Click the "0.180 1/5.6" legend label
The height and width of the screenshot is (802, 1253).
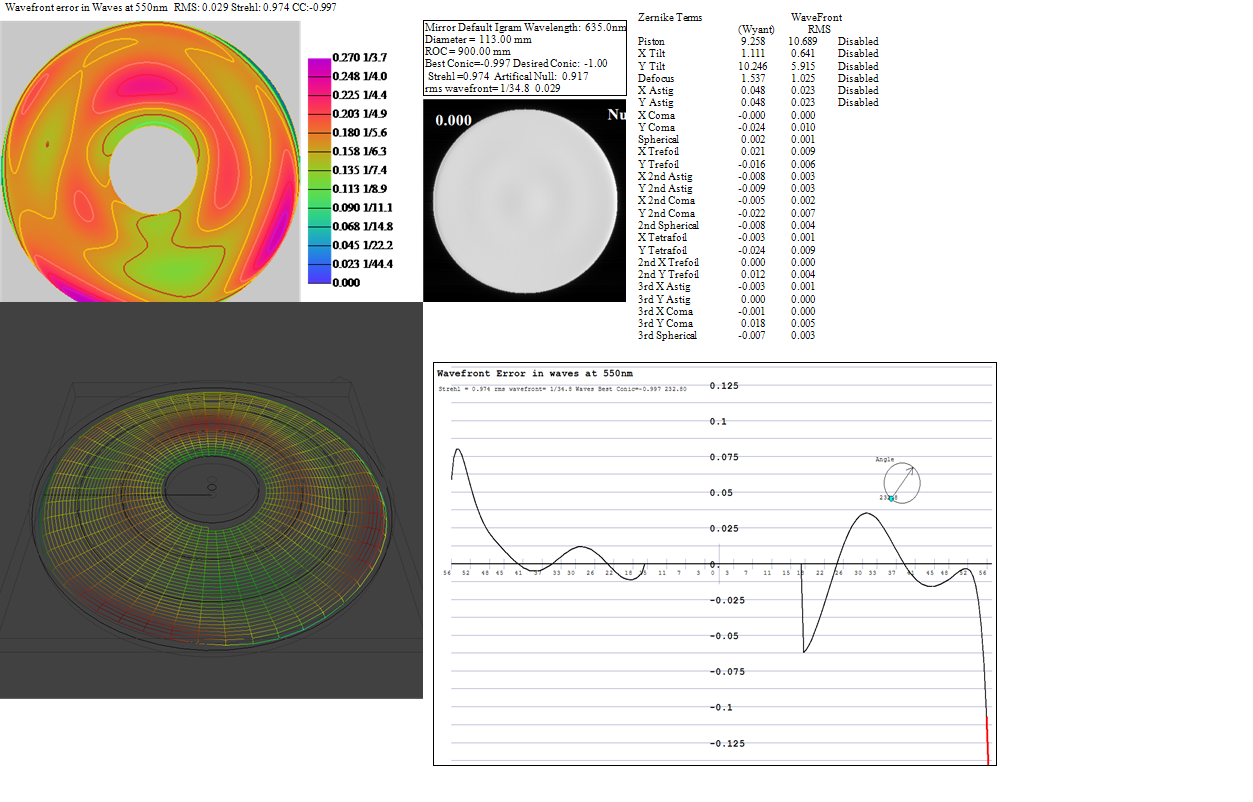click(359, 132)
